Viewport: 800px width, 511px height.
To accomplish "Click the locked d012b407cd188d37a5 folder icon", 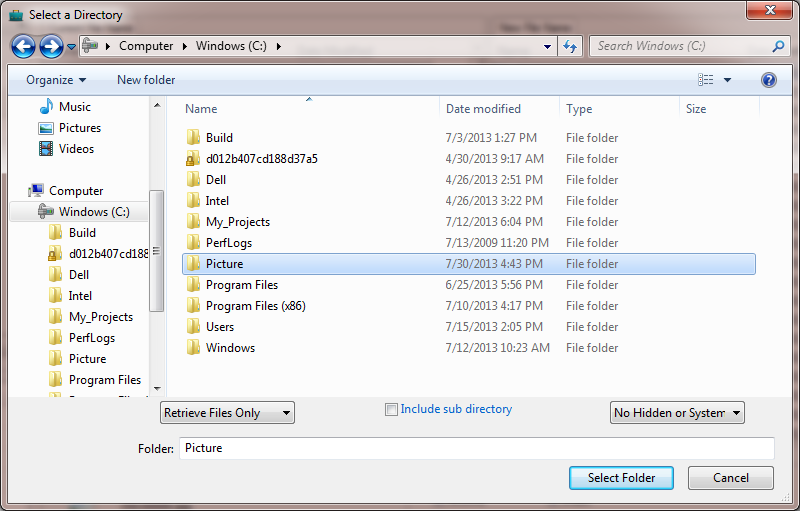I will 193,159.
